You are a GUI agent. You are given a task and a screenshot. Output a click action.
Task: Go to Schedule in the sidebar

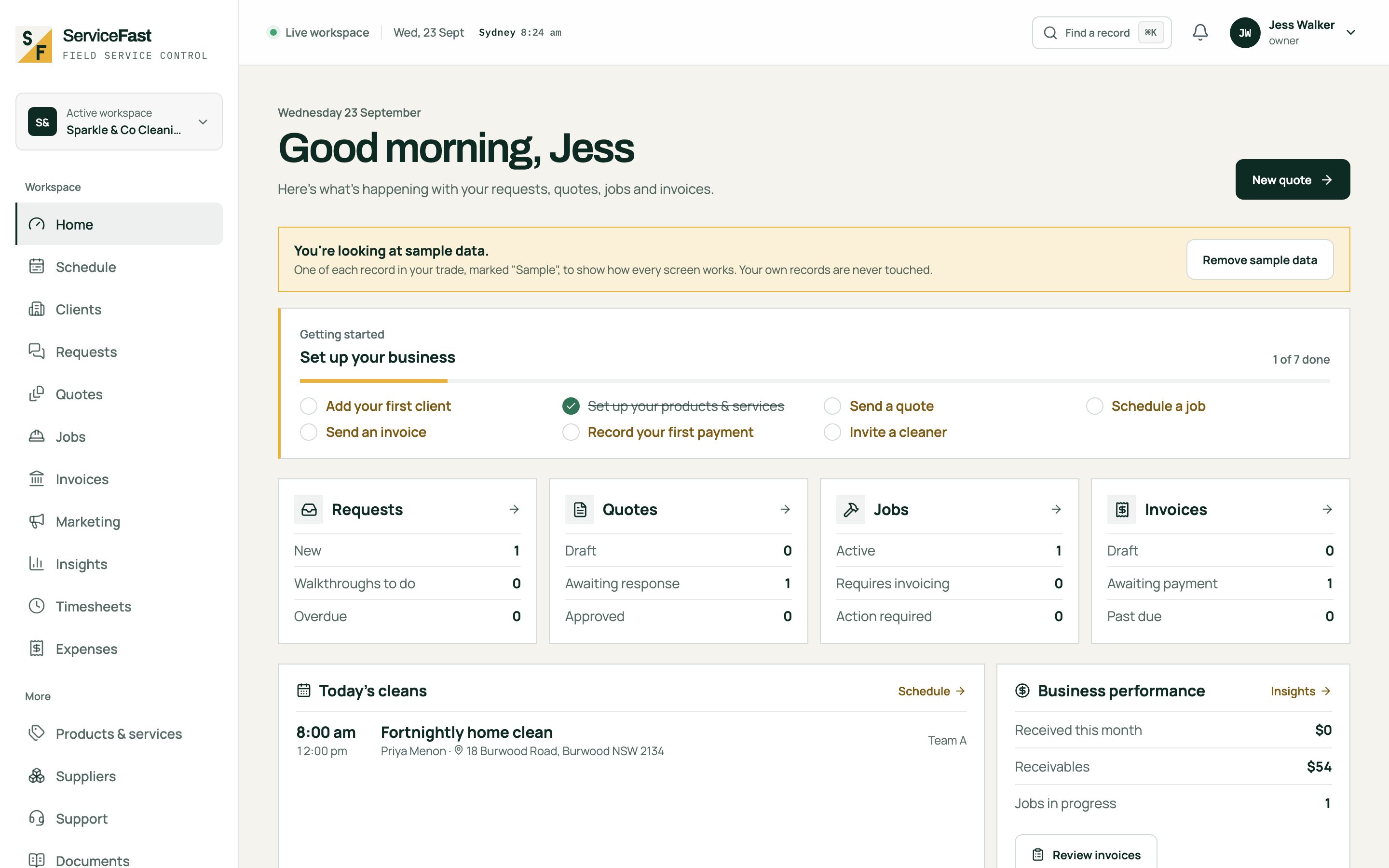(119, 266)
